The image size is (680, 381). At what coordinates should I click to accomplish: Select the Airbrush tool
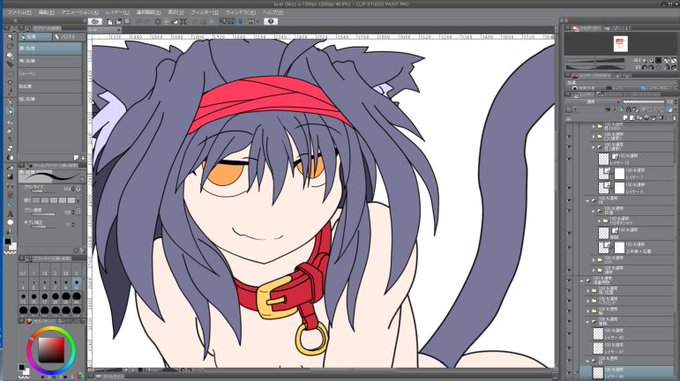click(10, 130)
